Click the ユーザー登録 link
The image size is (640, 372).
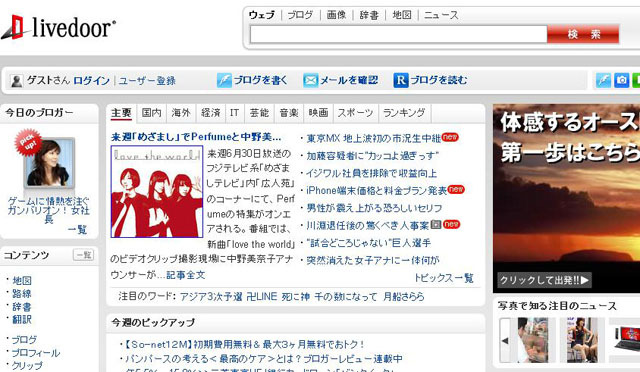(x=147, y=80)
